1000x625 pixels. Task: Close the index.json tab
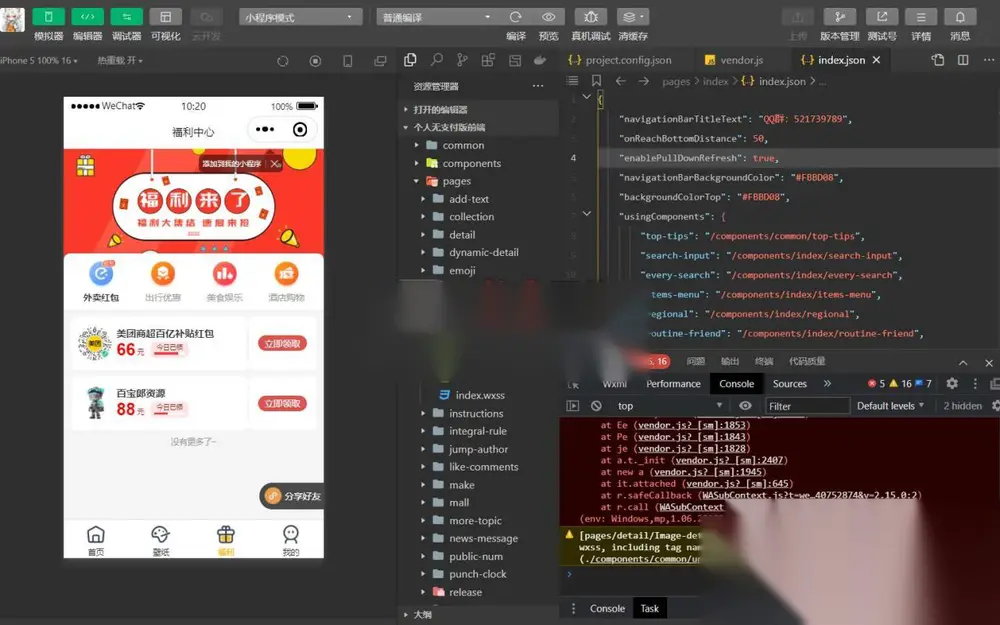[x=876, y=60]
